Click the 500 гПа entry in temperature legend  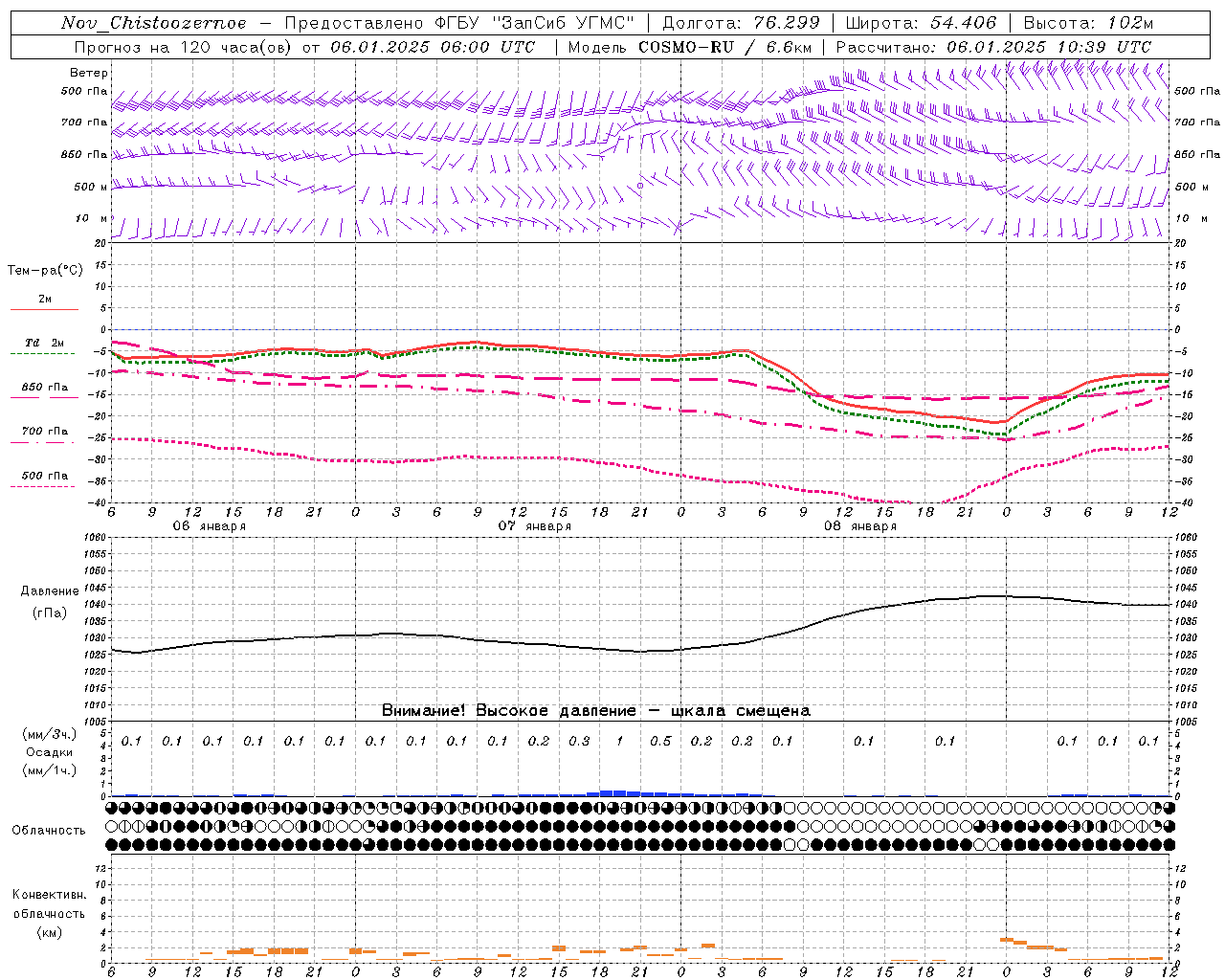[x=45, y=476]
